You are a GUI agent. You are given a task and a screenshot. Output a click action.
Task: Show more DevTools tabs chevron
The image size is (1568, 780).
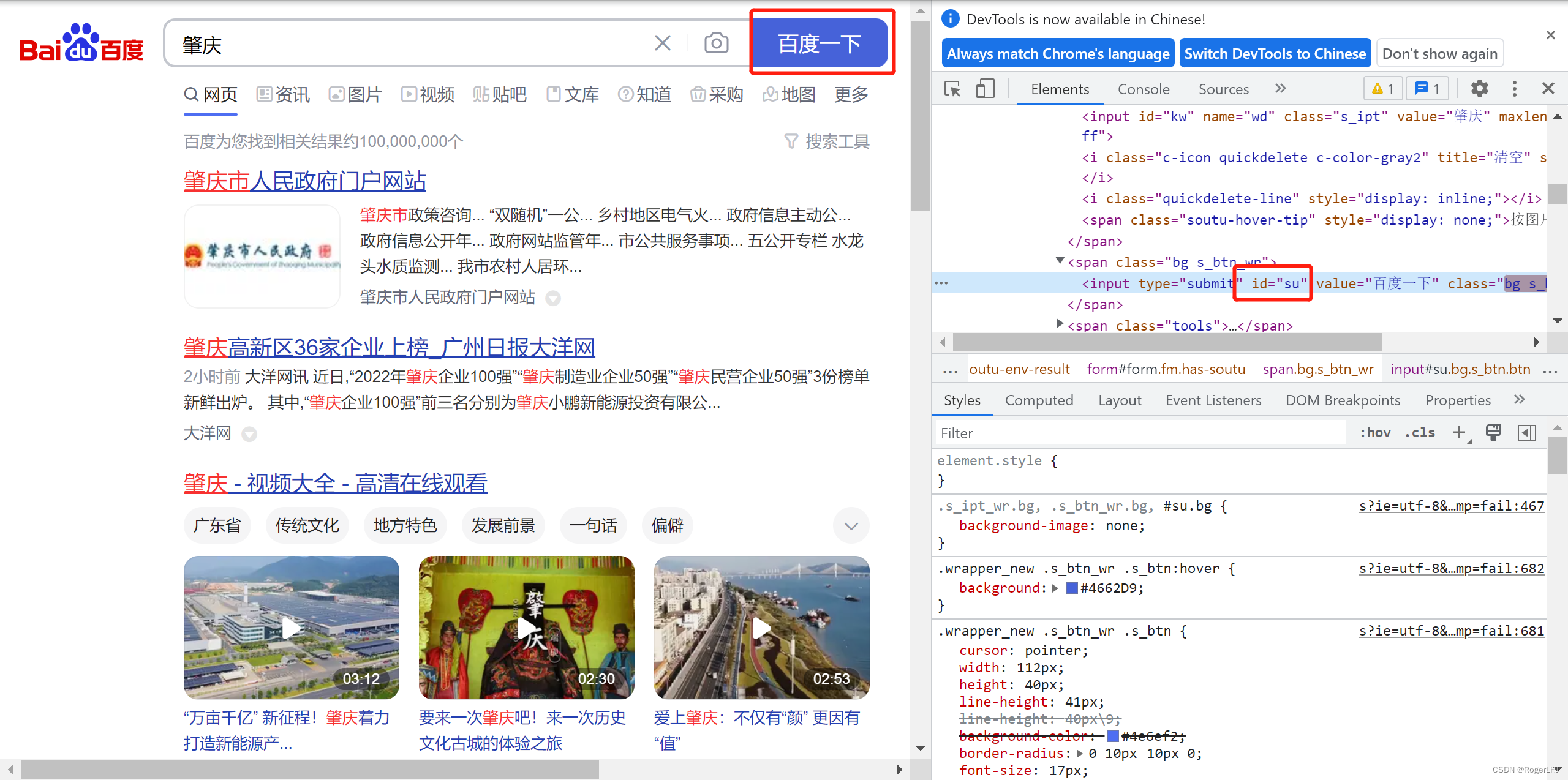pyautogui.click(x=1281, y=88)
